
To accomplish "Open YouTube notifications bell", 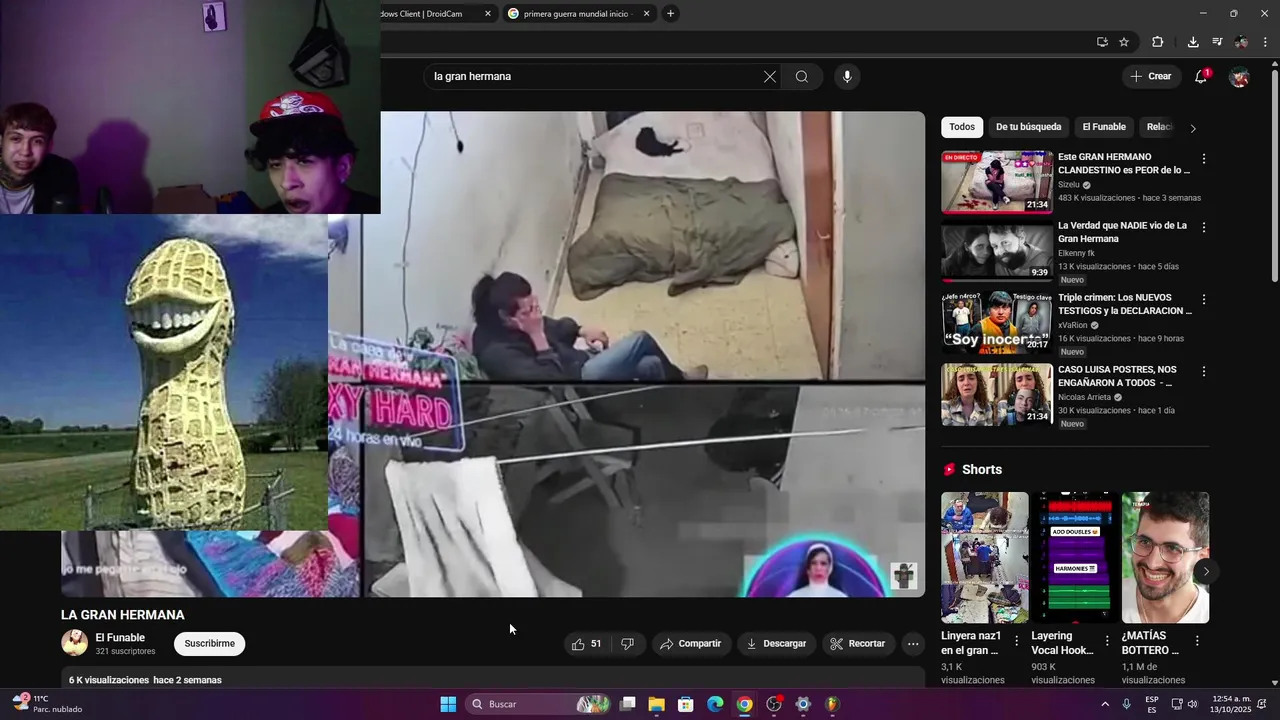I will click(x=1201, y=77).
